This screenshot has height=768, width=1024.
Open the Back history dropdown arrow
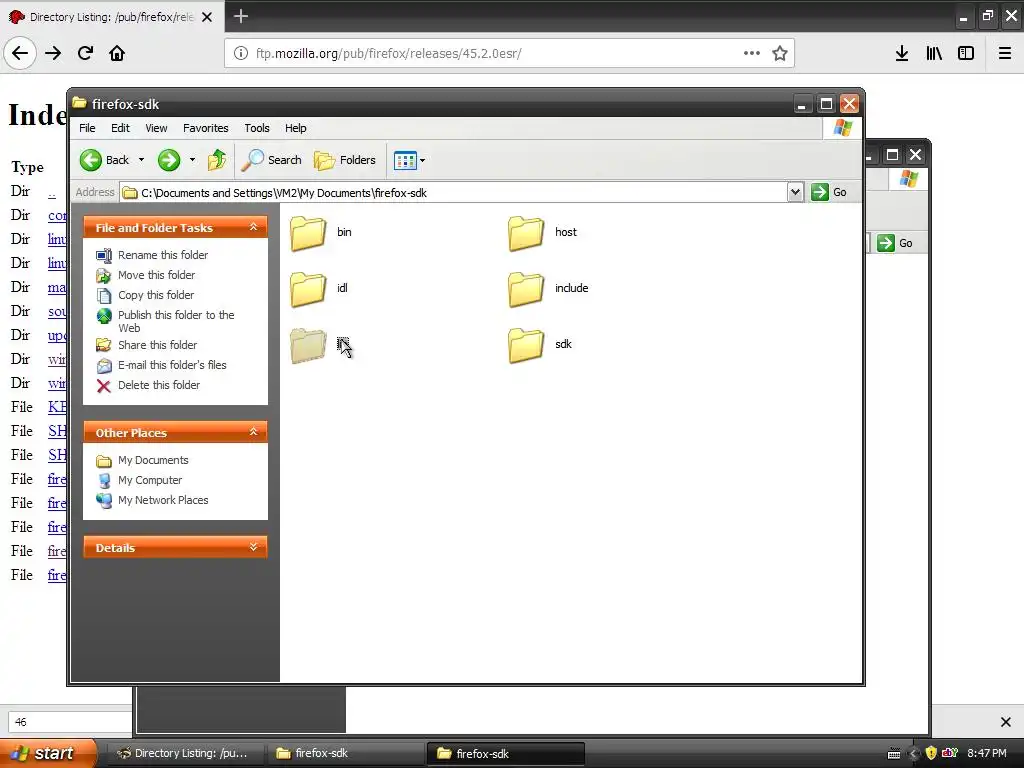[x=141, y=160]
